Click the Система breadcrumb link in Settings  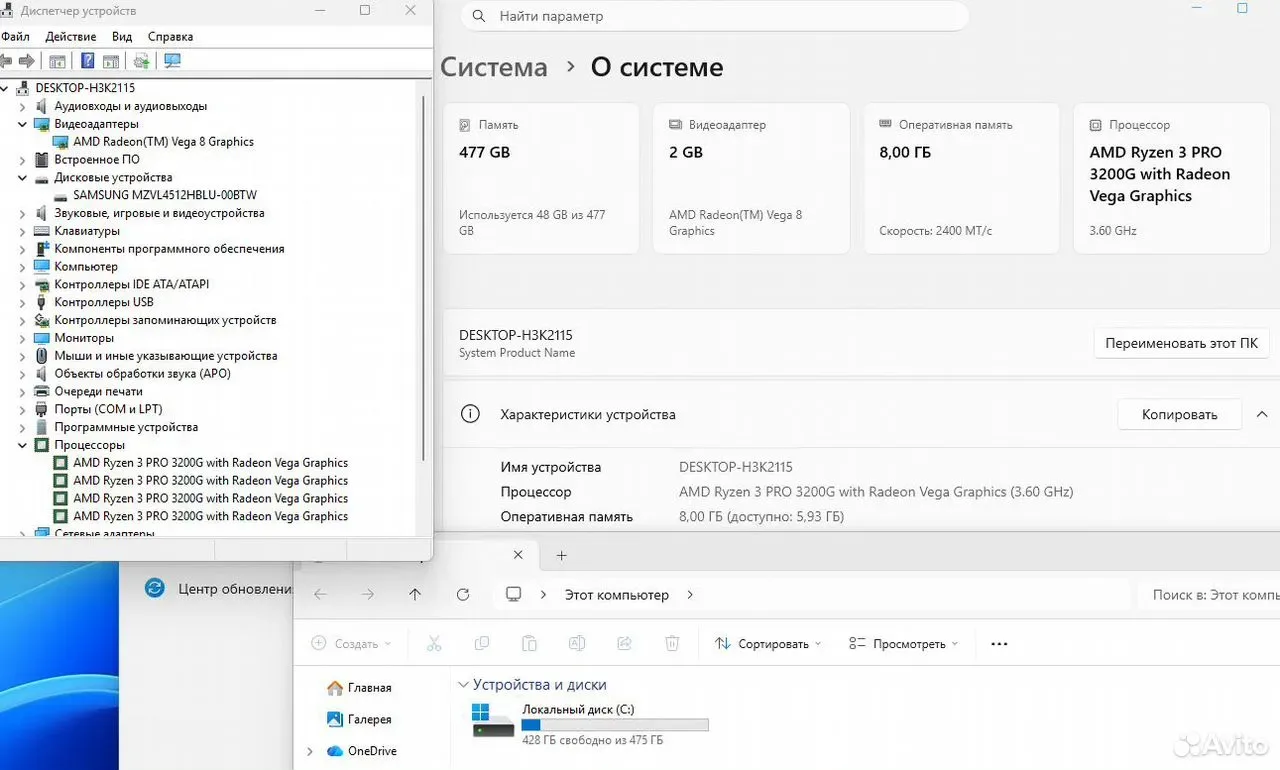[x=494, y=67]
